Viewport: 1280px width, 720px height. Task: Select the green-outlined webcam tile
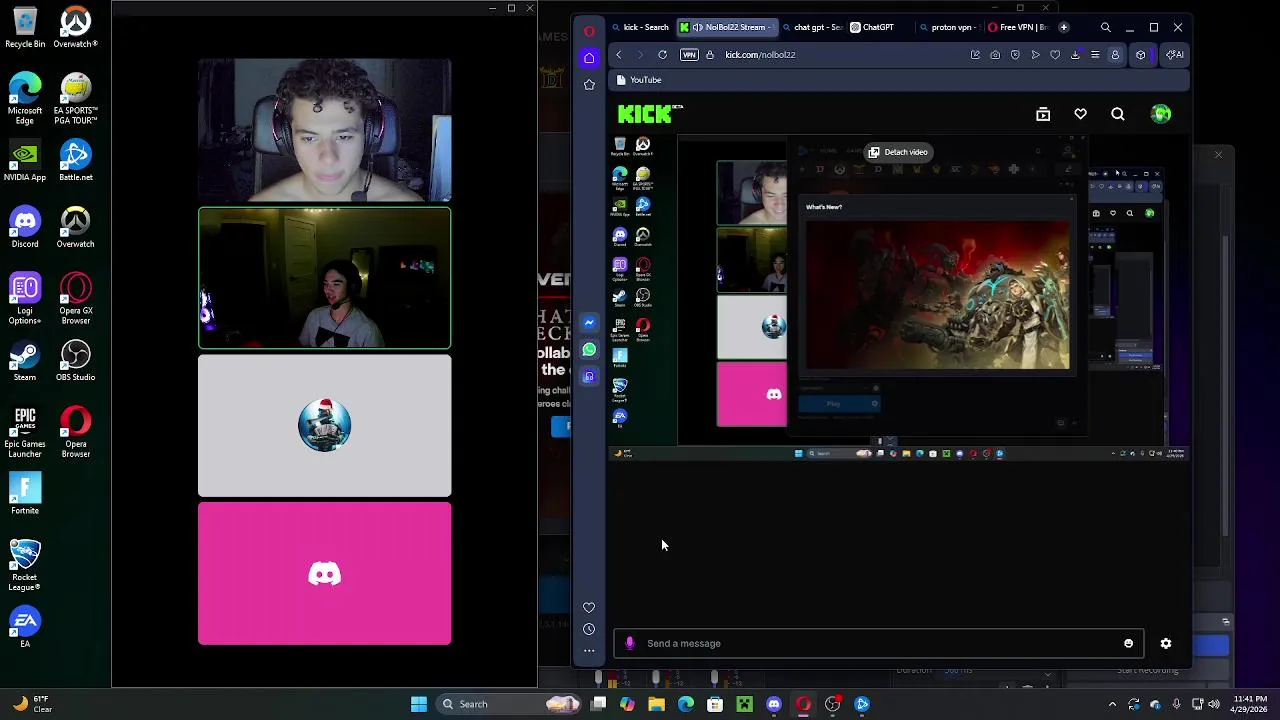point(324,278)
